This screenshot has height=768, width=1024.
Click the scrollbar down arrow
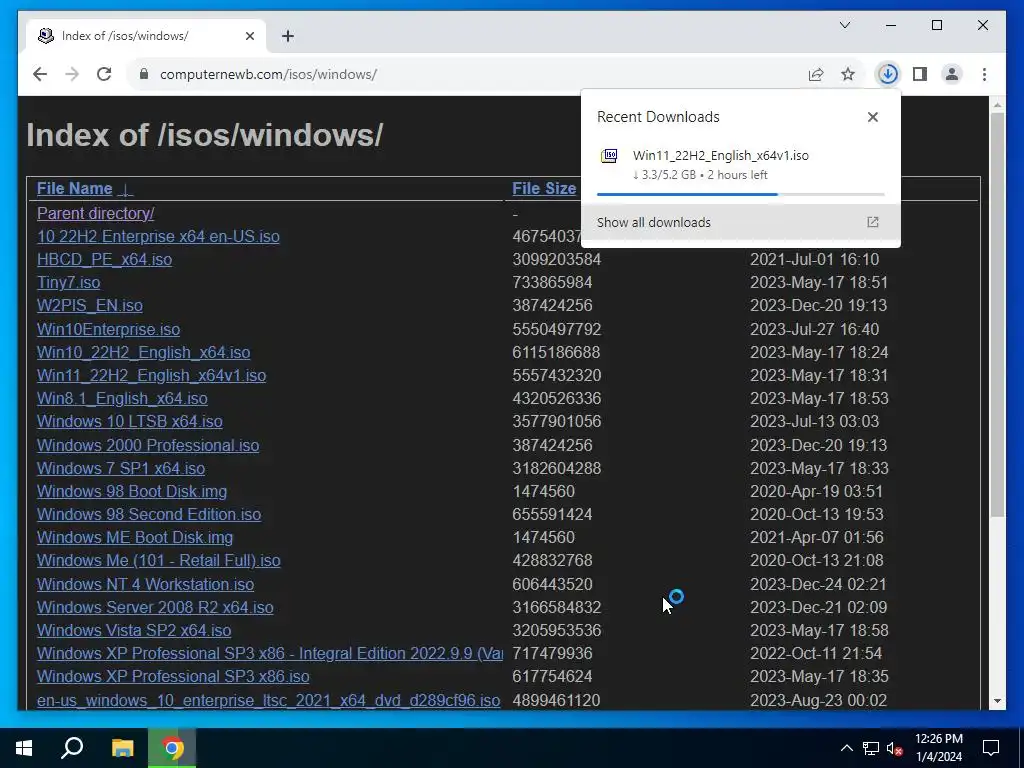click(x=997, y=701)
